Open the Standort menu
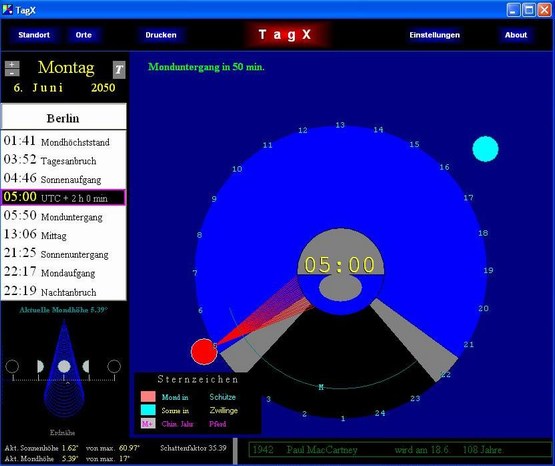This screenshot has height=466, width=555. pyautogui.click(x=34, y=35)
